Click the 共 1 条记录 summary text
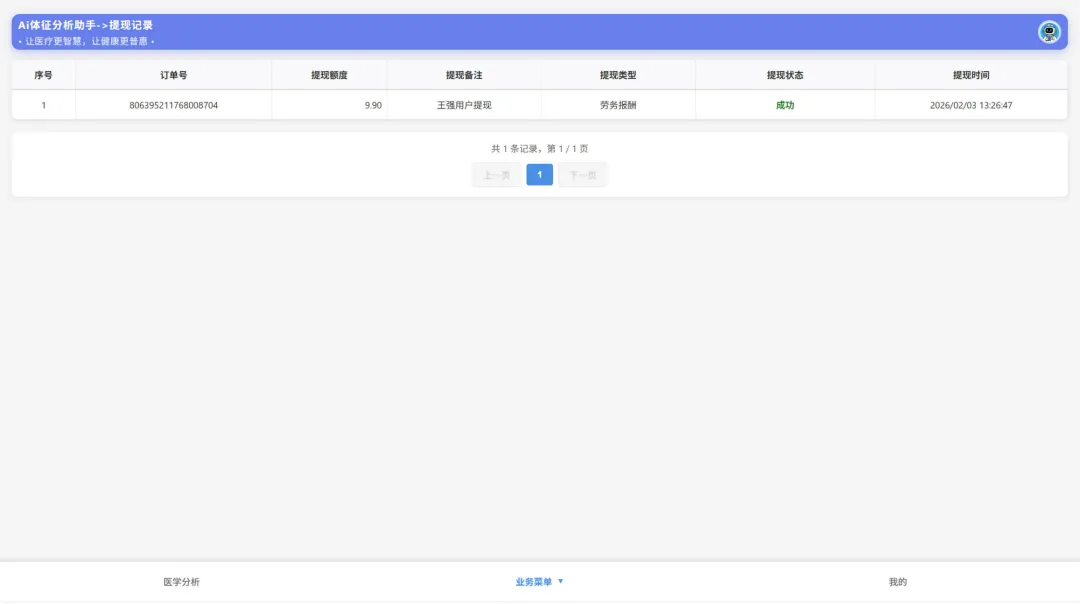The image size is (1080, 604). point(539,149)
